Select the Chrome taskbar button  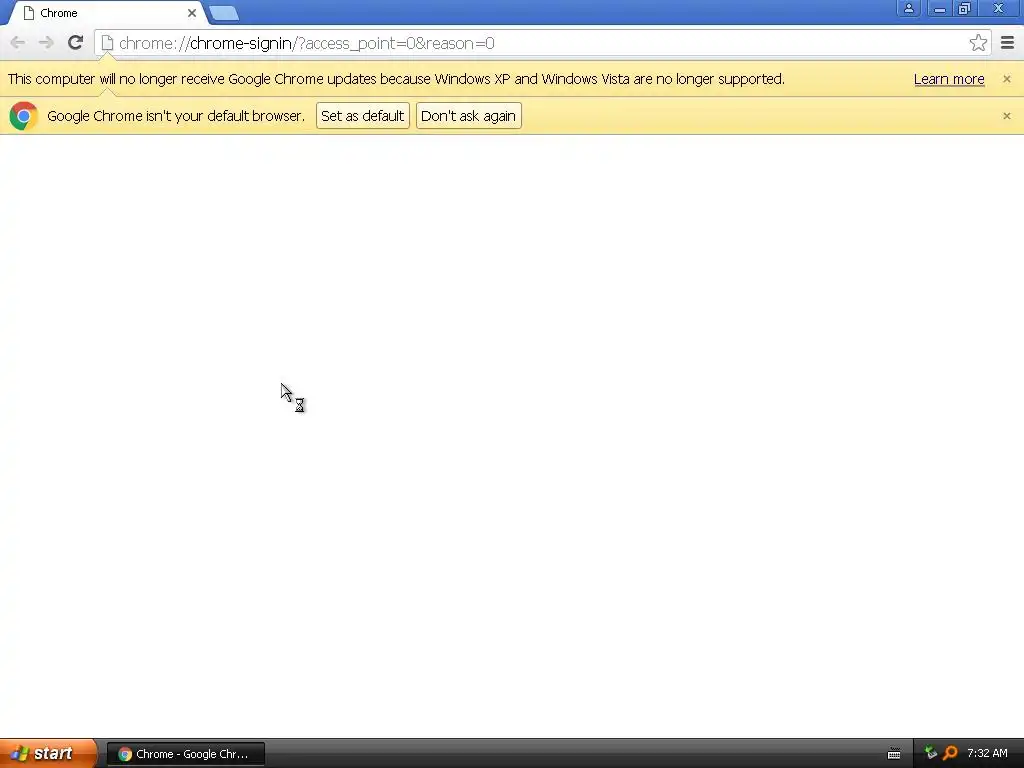[185, 754]
